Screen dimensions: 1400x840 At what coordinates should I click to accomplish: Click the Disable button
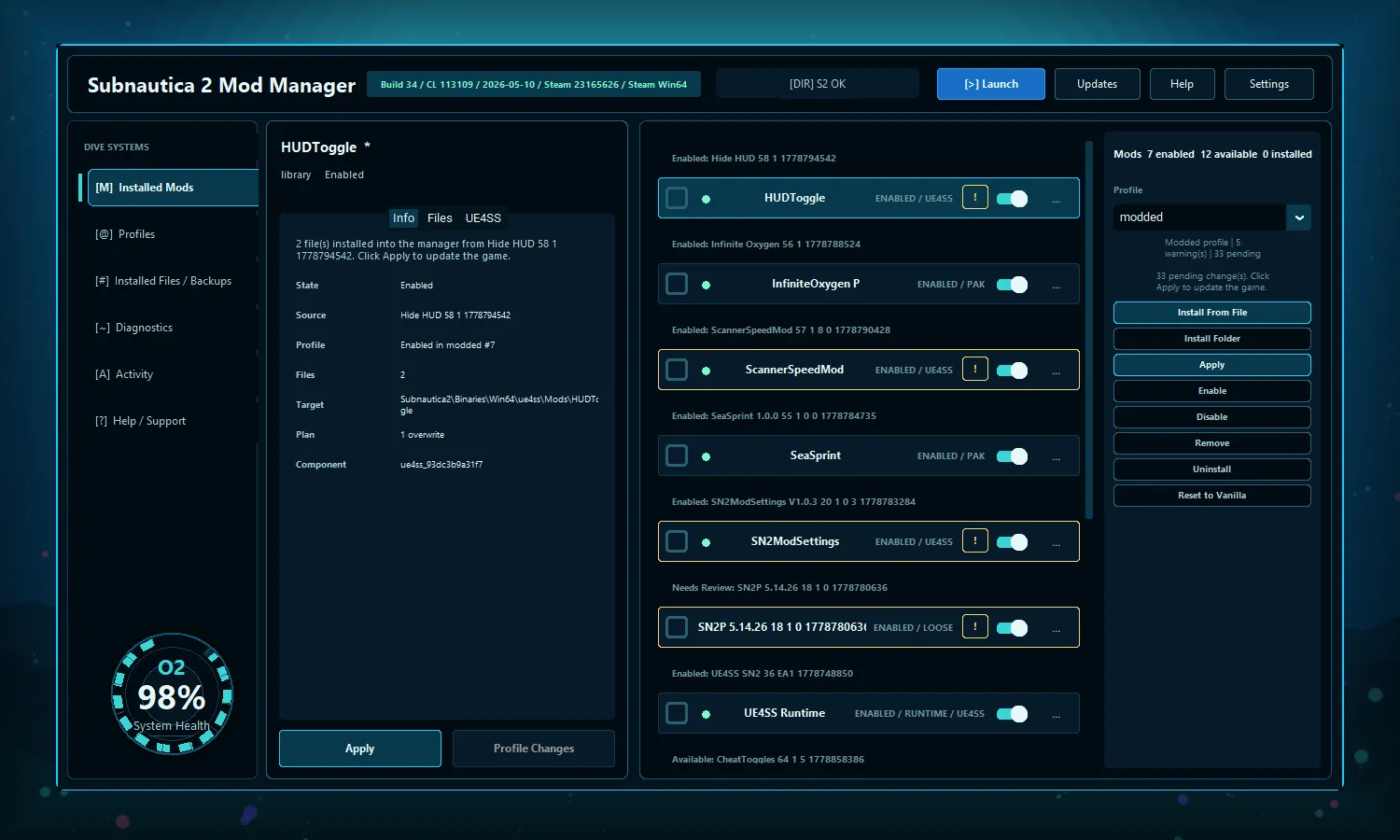pyautogui.click(x=1212, y=417)
